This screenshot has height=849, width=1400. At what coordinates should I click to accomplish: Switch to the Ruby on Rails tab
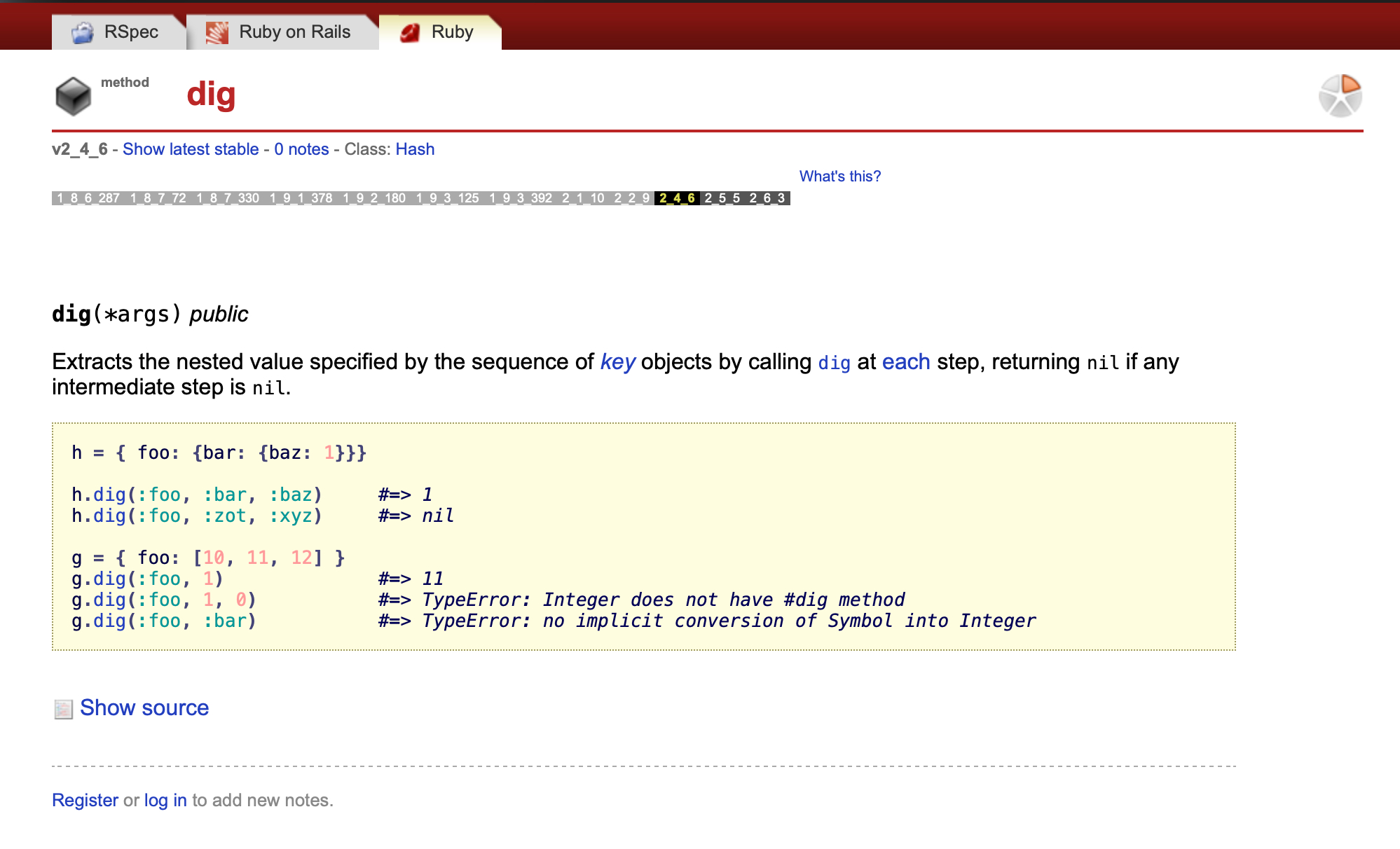click(294, 32)
